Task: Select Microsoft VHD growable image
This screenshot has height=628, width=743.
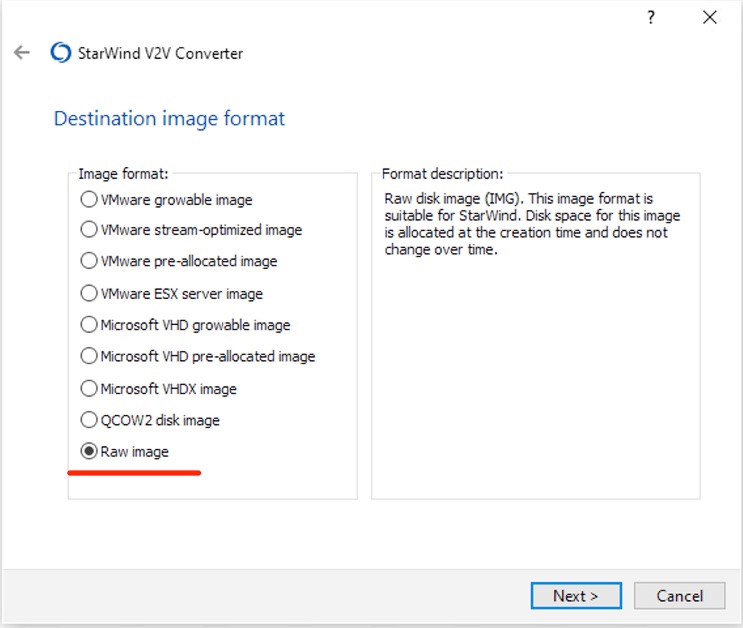Action: 89,325
